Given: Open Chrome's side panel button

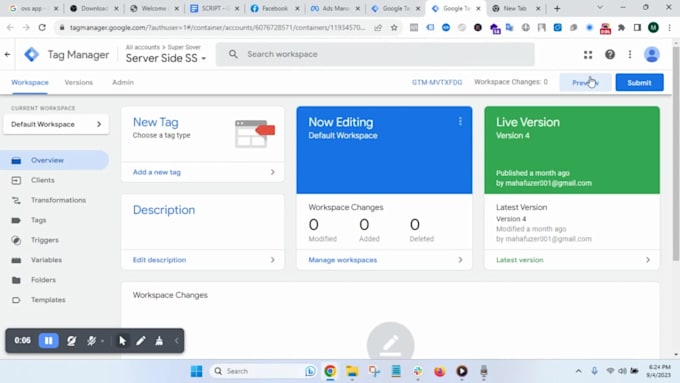Looking at the screenshot, I should (x=637, y=28).
